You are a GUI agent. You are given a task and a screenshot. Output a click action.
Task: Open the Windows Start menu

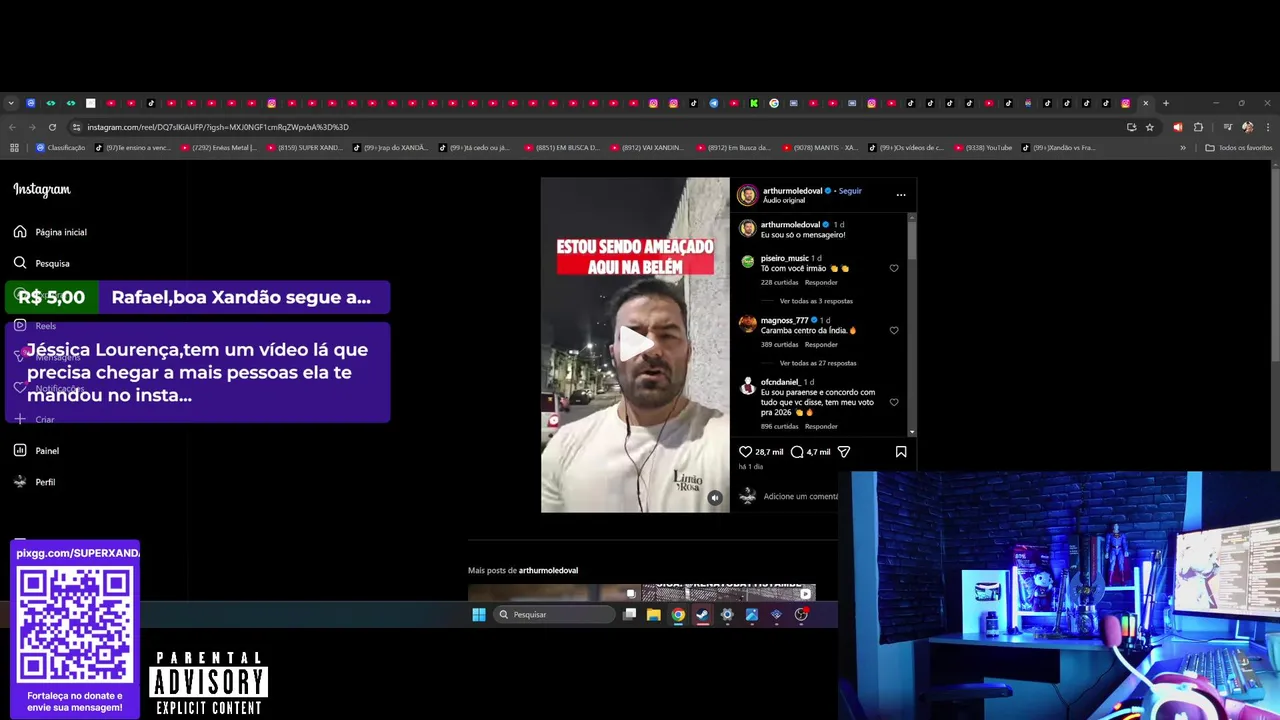tap(479, 615)
